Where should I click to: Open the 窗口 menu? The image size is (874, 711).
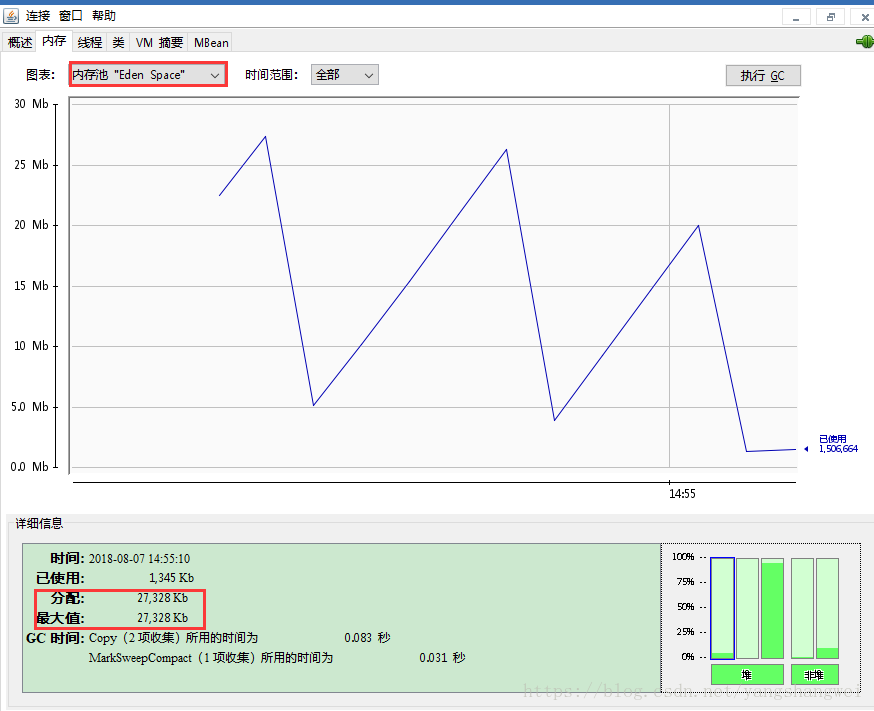click(71, 16)
